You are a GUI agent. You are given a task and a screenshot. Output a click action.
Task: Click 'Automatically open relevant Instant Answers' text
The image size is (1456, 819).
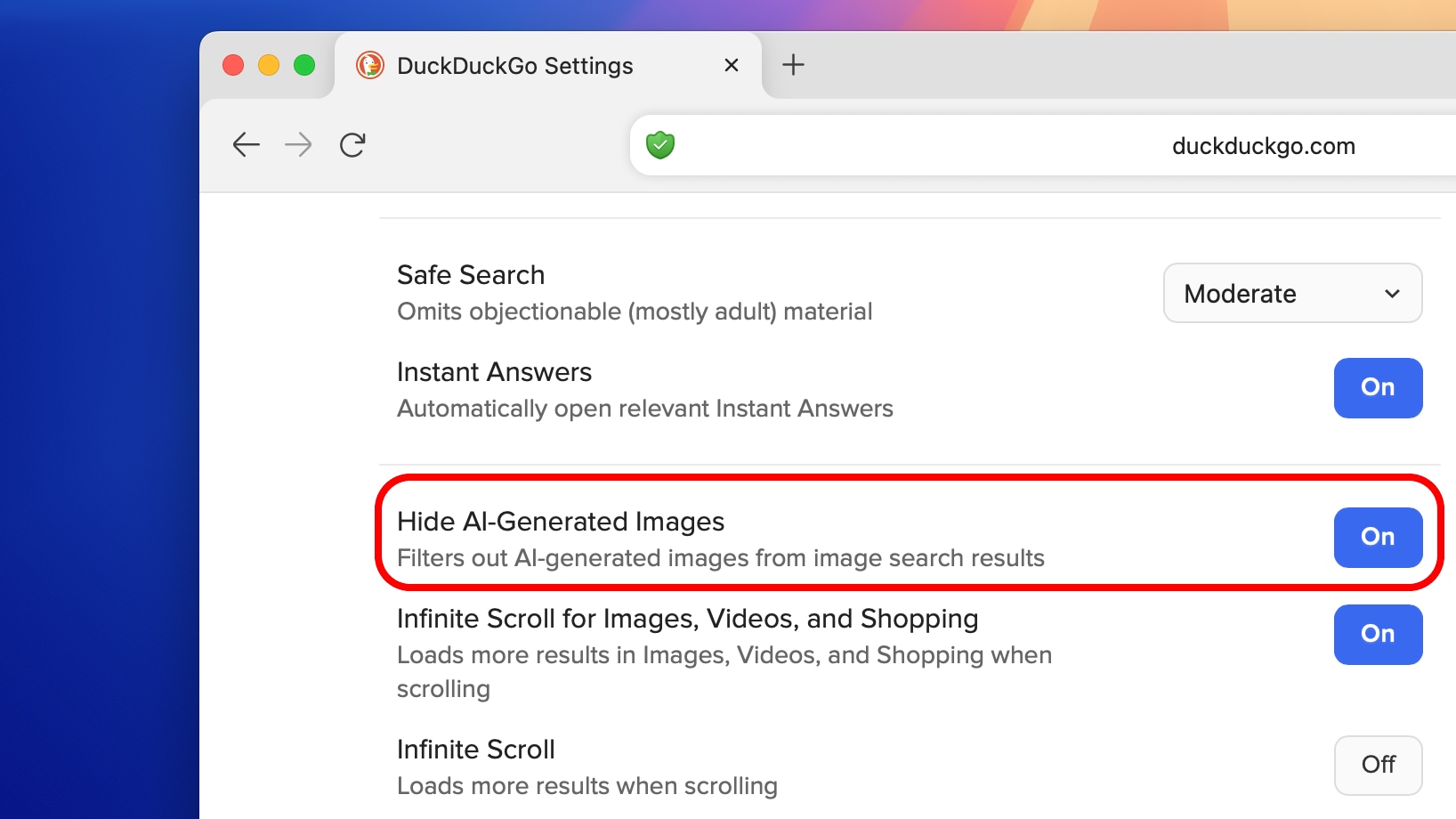[645, 409]
